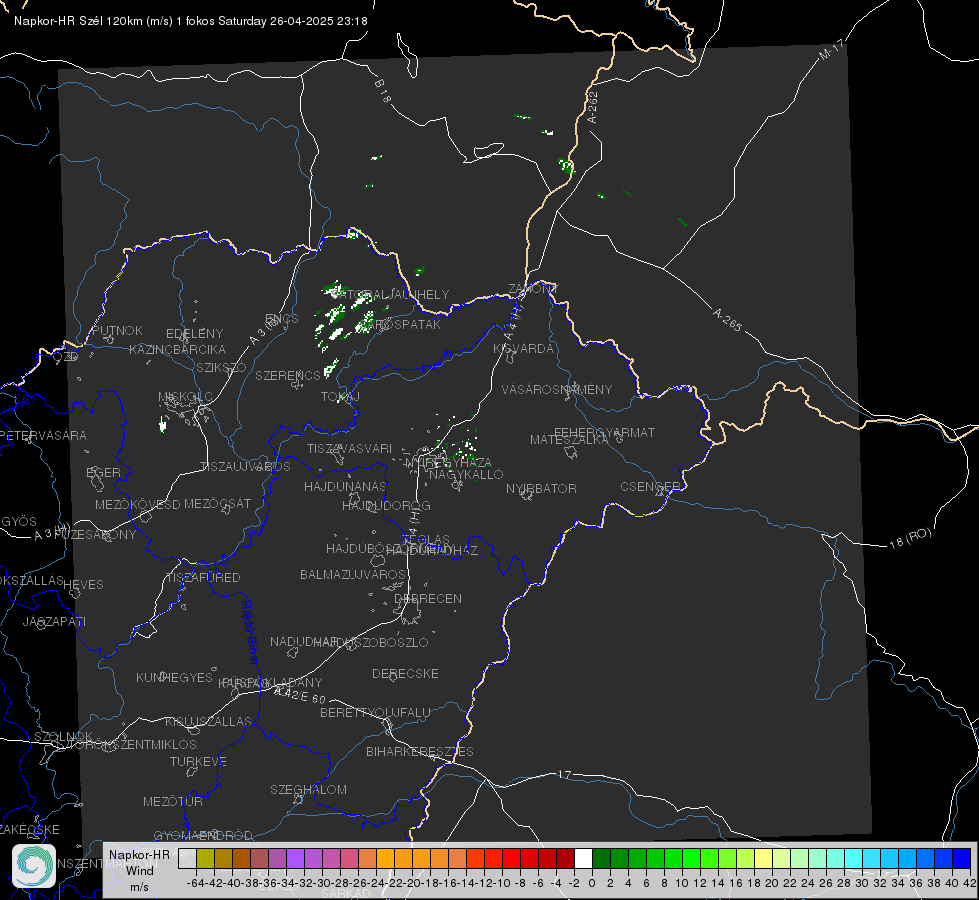Click the DEBRECEN city label
This screenshot has height=900, width=979.
[428, 598]
